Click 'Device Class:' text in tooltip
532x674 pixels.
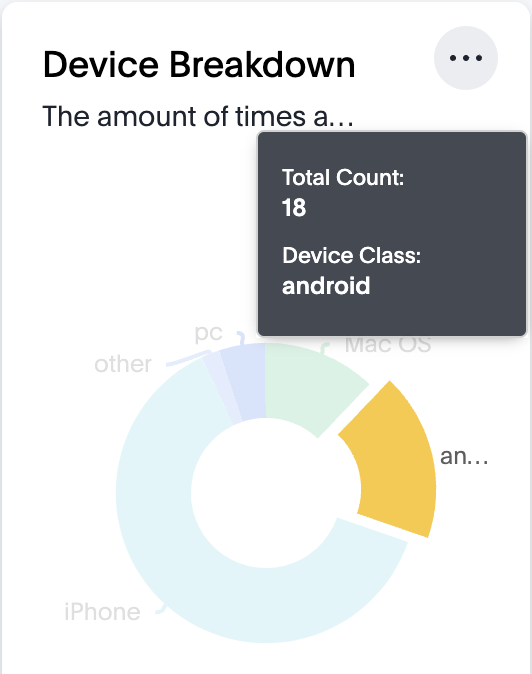[352, 255]
